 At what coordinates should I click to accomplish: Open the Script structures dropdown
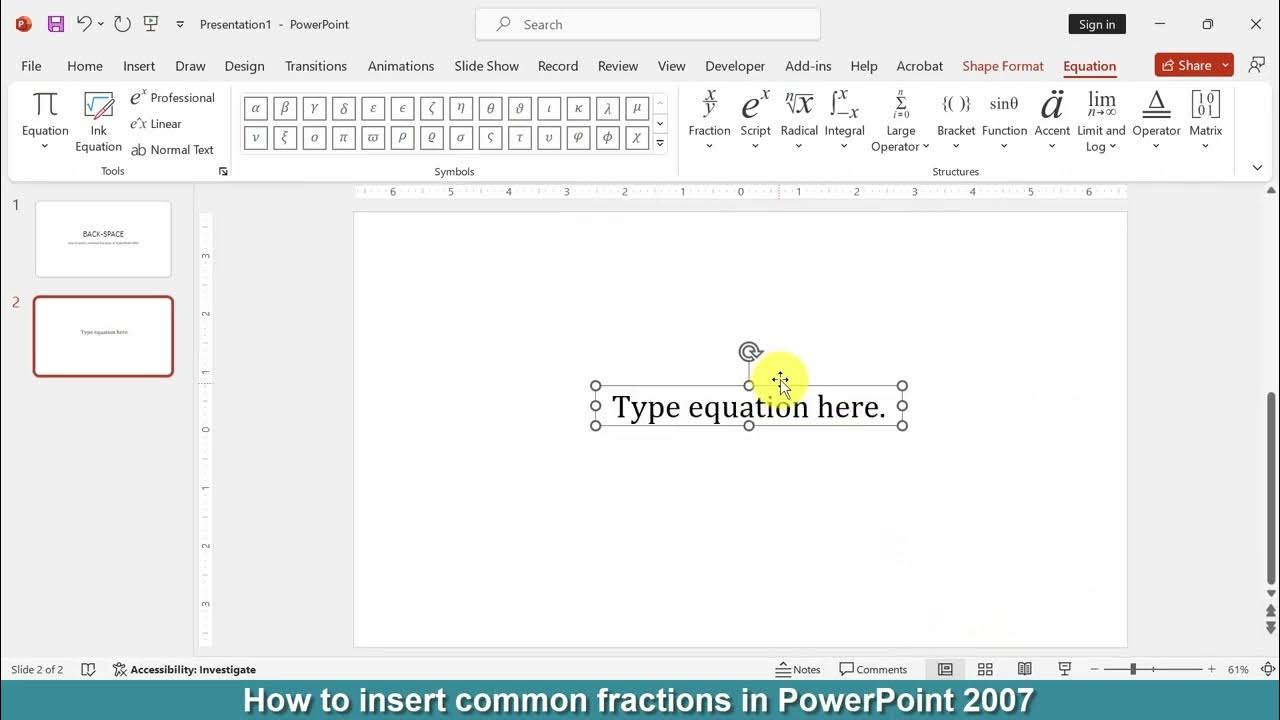coord(755,121)
